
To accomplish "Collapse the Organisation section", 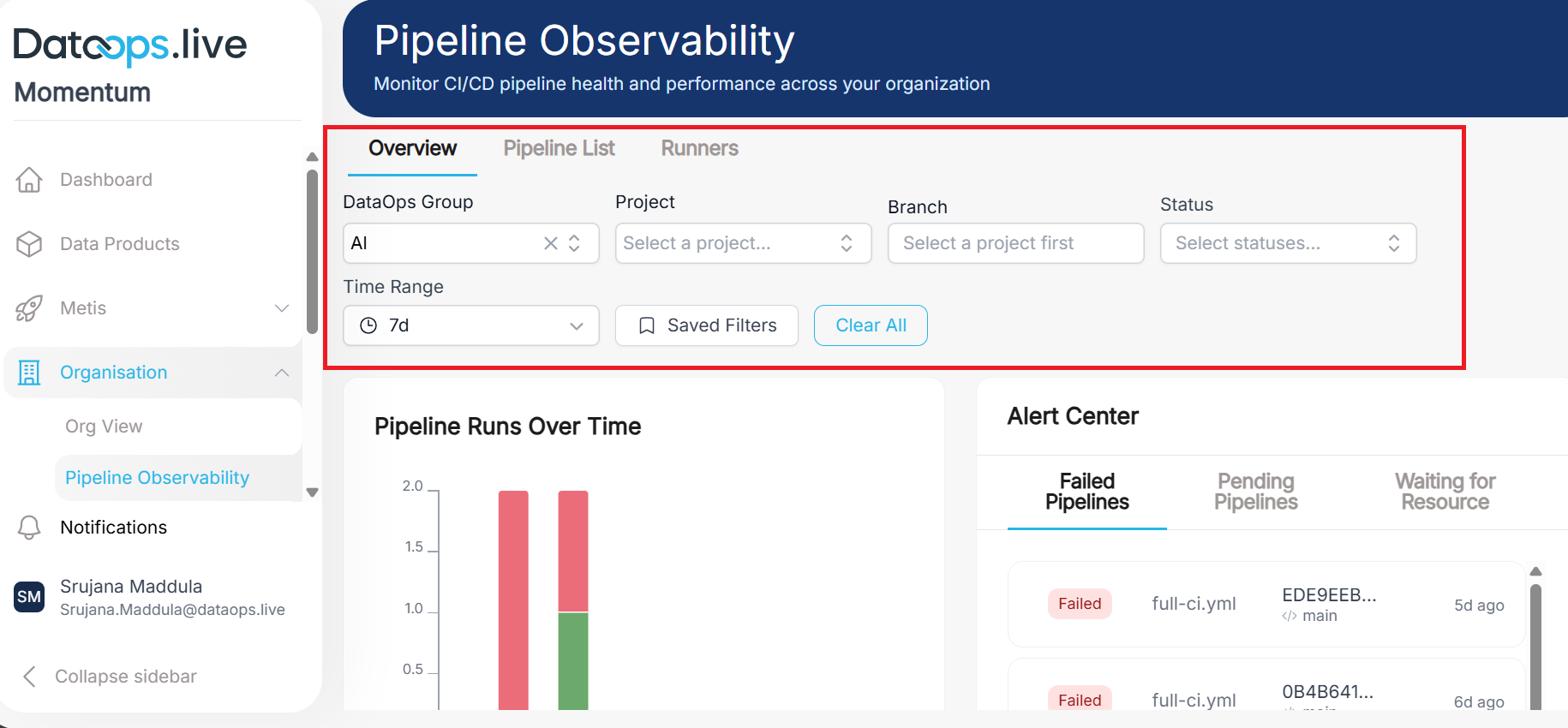I will pos(283,372).
